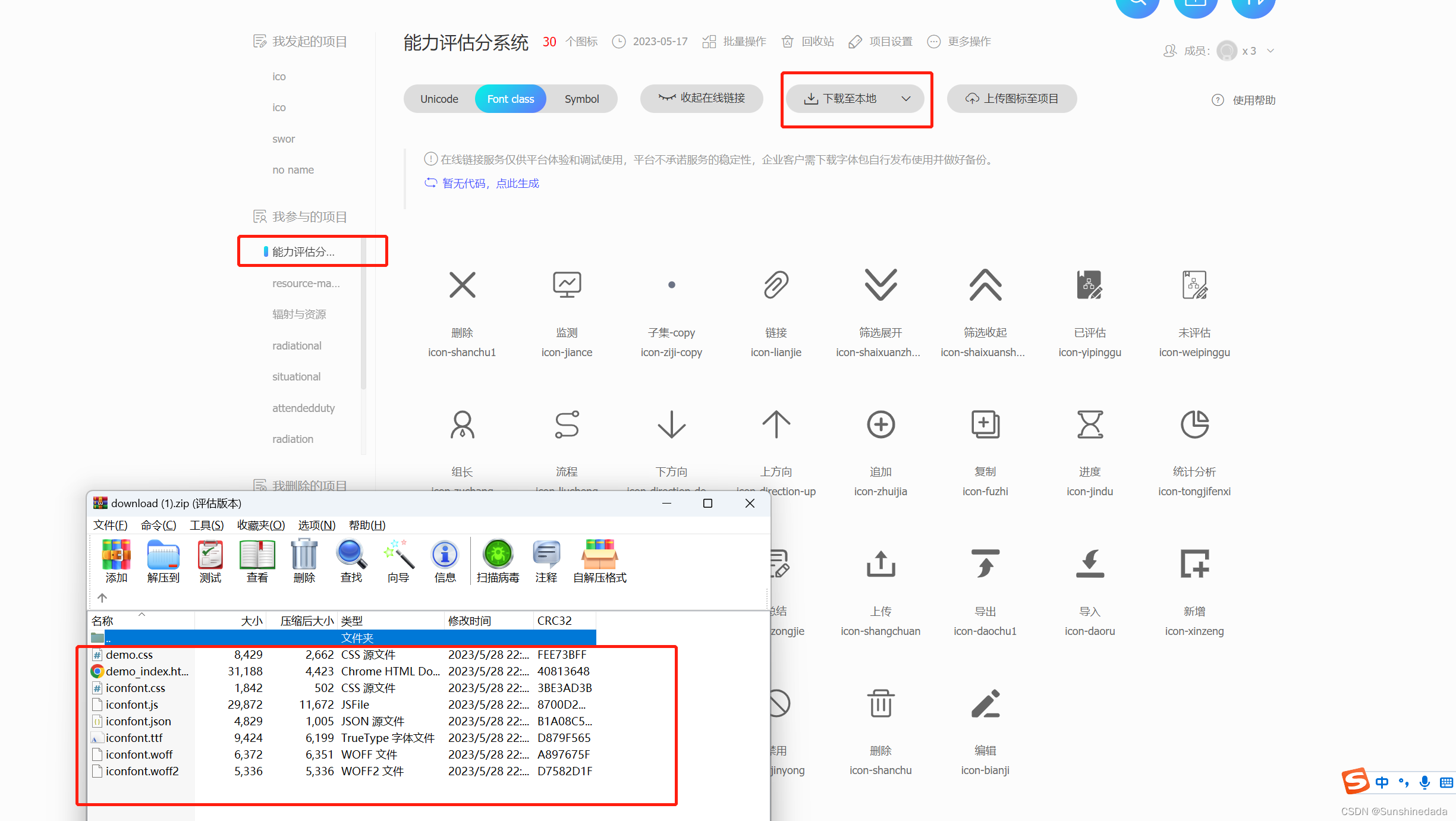Screen dimensions: 1456x821
Task: Open the 文件(F) menu
Action: click(x=110, y=525)
